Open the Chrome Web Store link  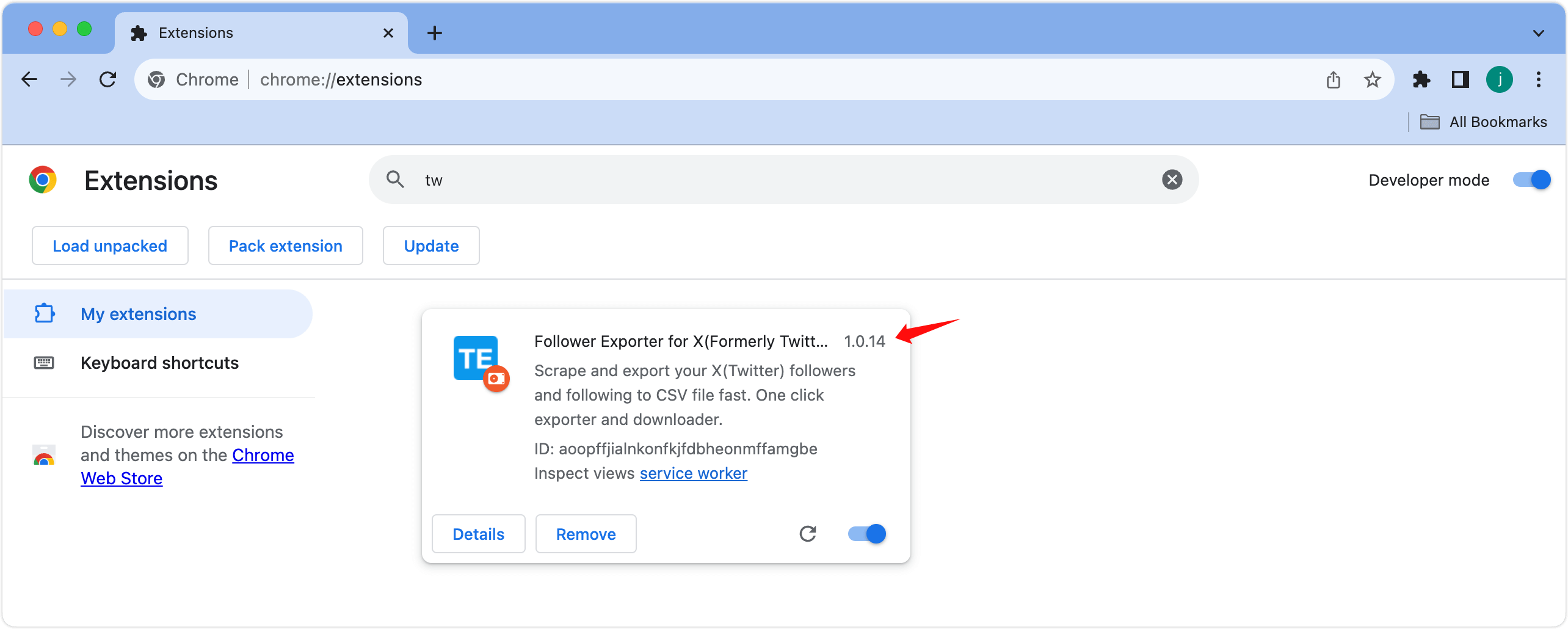point(187,467)
